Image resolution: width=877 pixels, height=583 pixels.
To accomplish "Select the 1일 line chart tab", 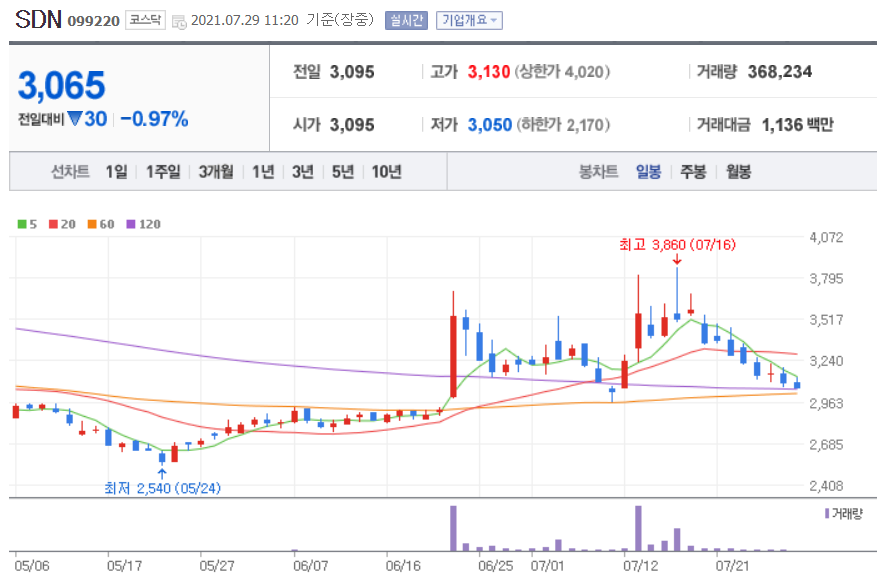I will pos(116,172).
